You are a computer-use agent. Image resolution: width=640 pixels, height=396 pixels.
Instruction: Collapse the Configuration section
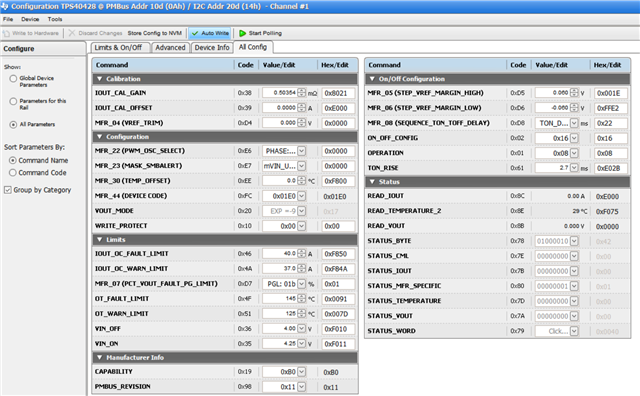[100, 137]
